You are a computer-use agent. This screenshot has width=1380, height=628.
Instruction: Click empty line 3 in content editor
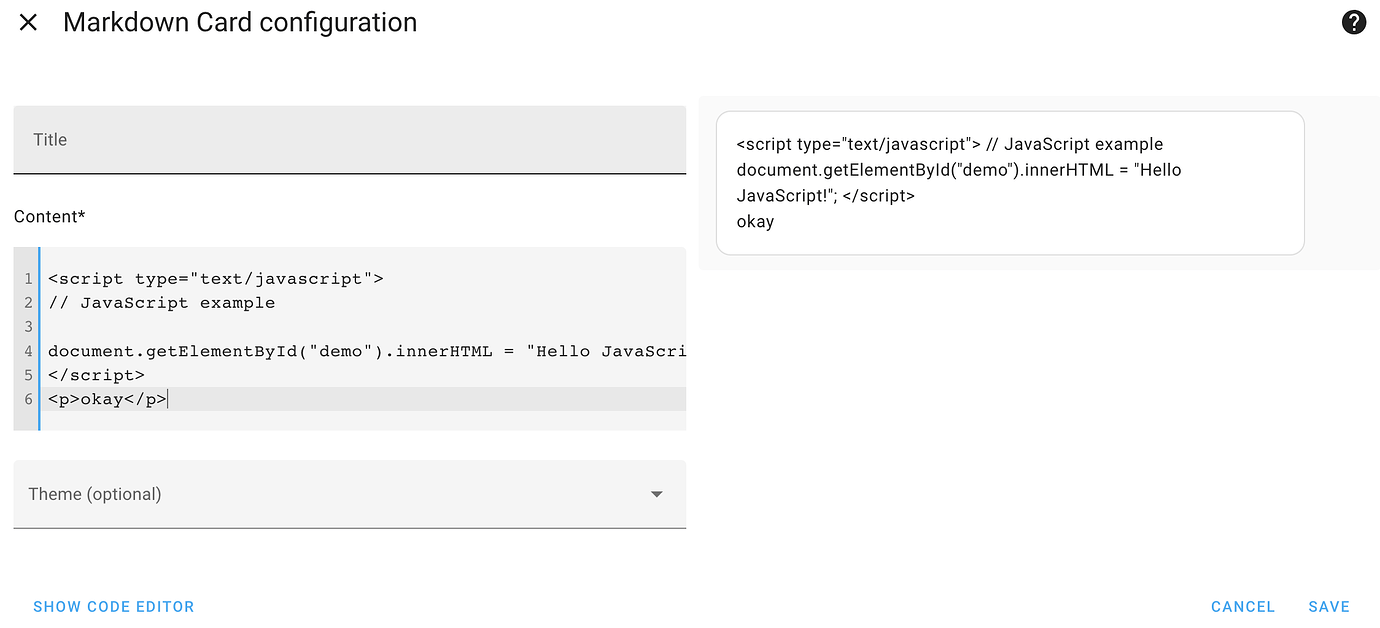pos(300,327)
